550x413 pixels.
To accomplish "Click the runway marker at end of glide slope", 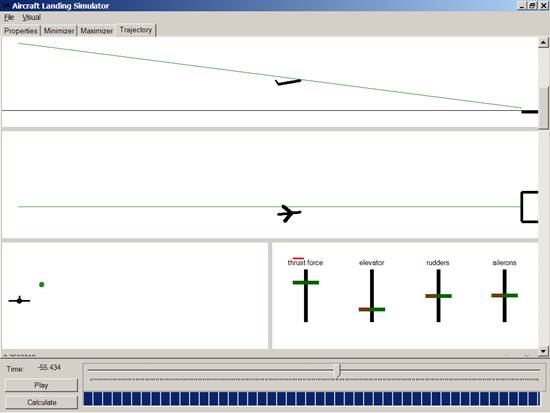I will click(x=530, y=112).
